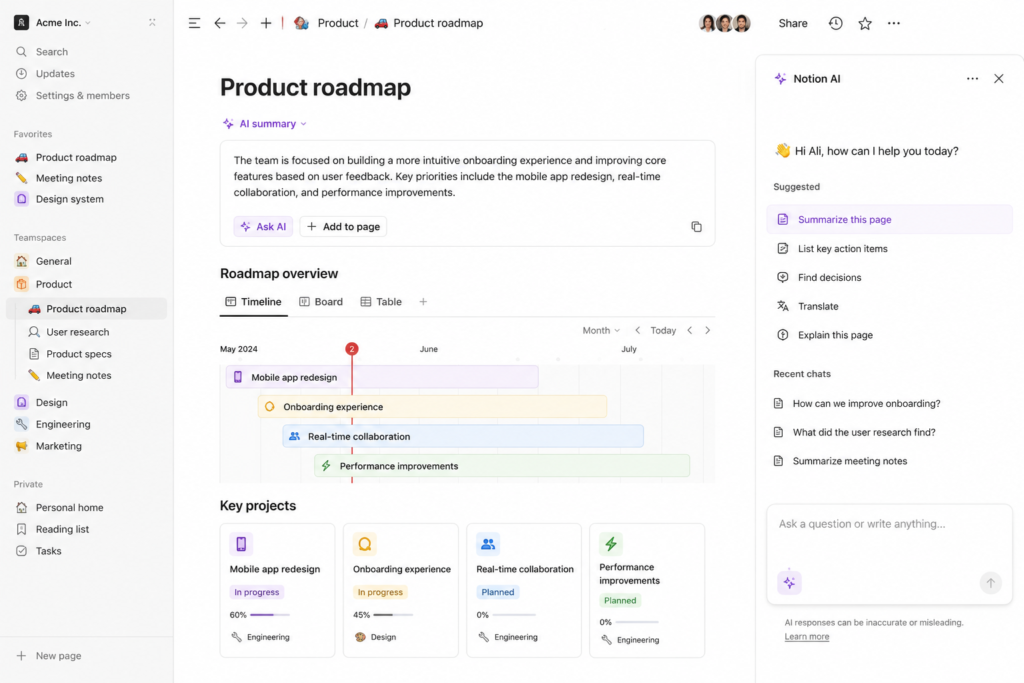Click the Real-time collaboration 0% progress bar
The width and height of the screenshot is (1024, 683).
(514, 614)
